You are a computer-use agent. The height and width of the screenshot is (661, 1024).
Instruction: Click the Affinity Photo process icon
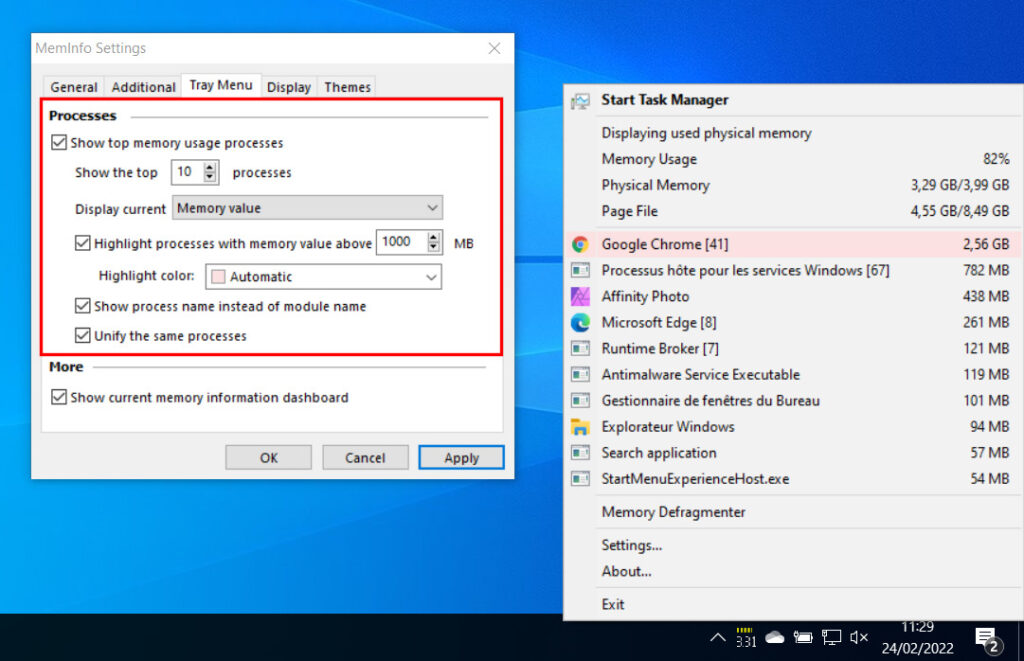click(x=580, y=297)
